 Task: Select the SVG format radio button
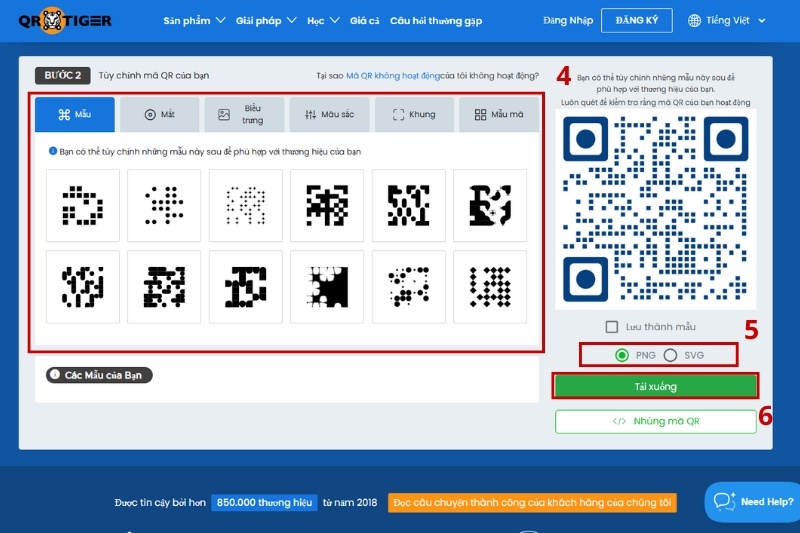tap(670, 355)
